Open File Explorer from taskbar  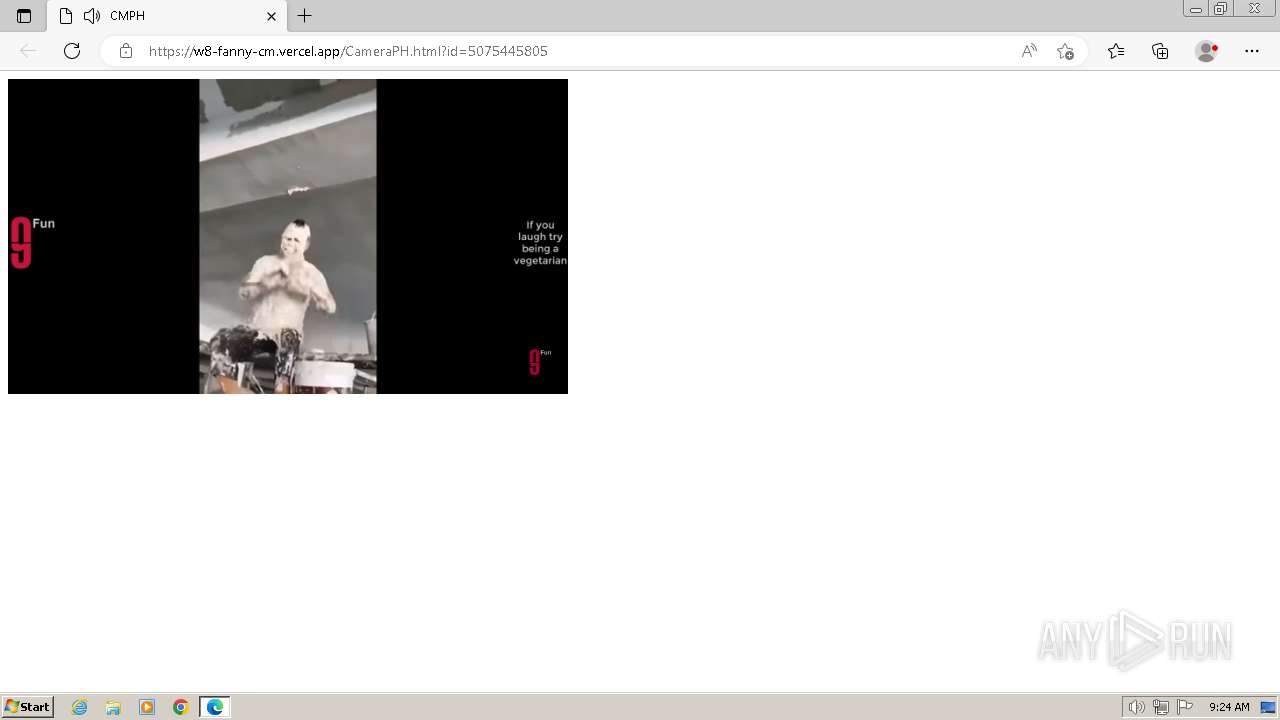113,707
